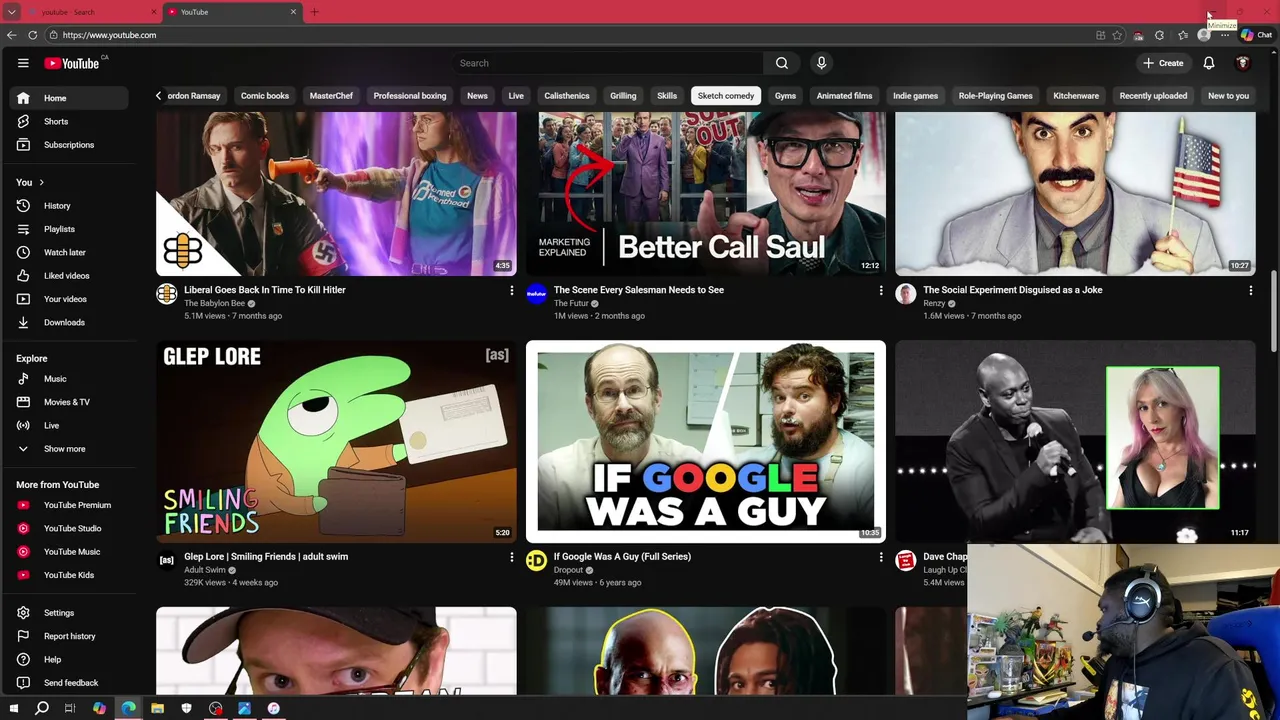Screen dimensions: 1280x720
Task: Open 'If Google Was A Guy (Full Series)' title
Action: tap(622, 557)
